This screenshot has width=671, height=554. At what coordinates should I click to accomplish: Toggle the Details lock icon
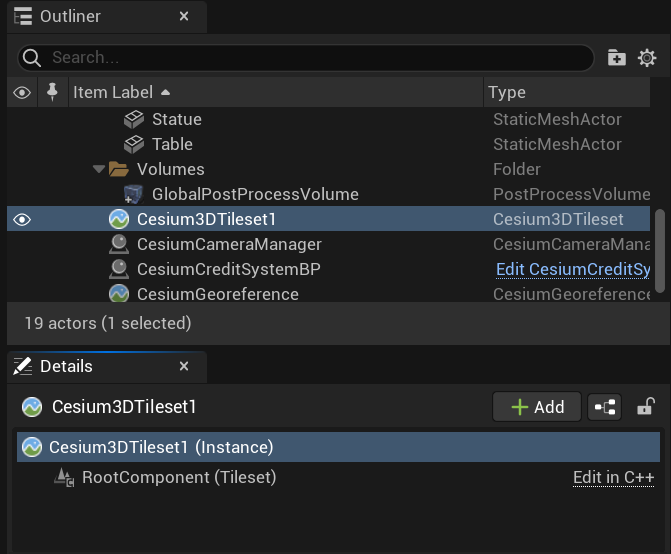coord(646,406)
